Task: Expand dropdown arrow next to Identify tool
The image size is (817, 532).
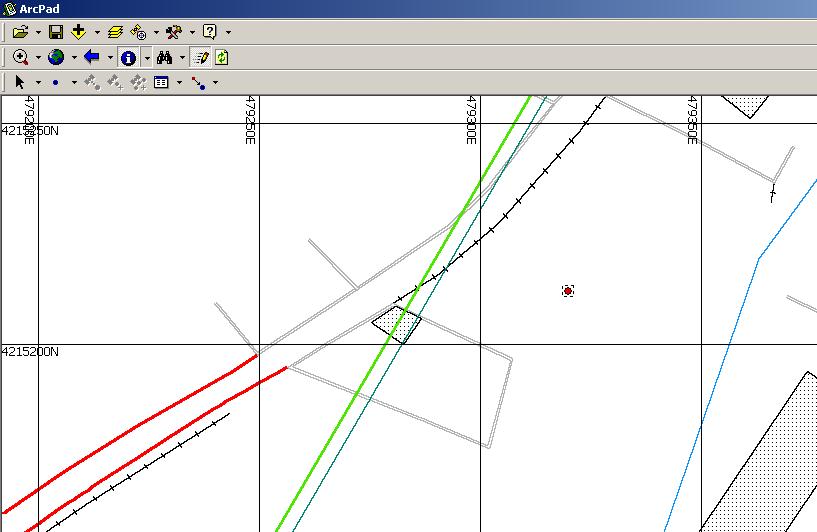Action: coord(147,57)
